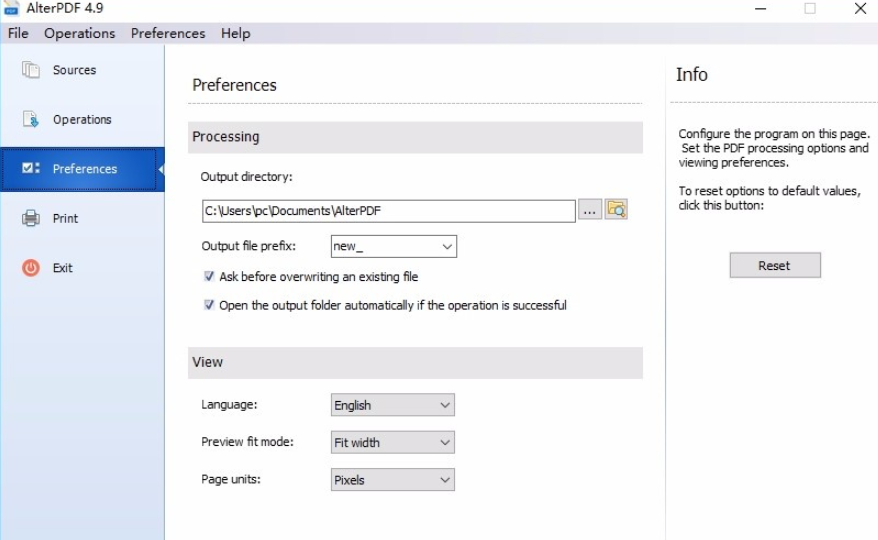The height and width of the screenshot is (540, 878).
Task: Select Print label in the sidebar
Action: [x=66, y=218]
